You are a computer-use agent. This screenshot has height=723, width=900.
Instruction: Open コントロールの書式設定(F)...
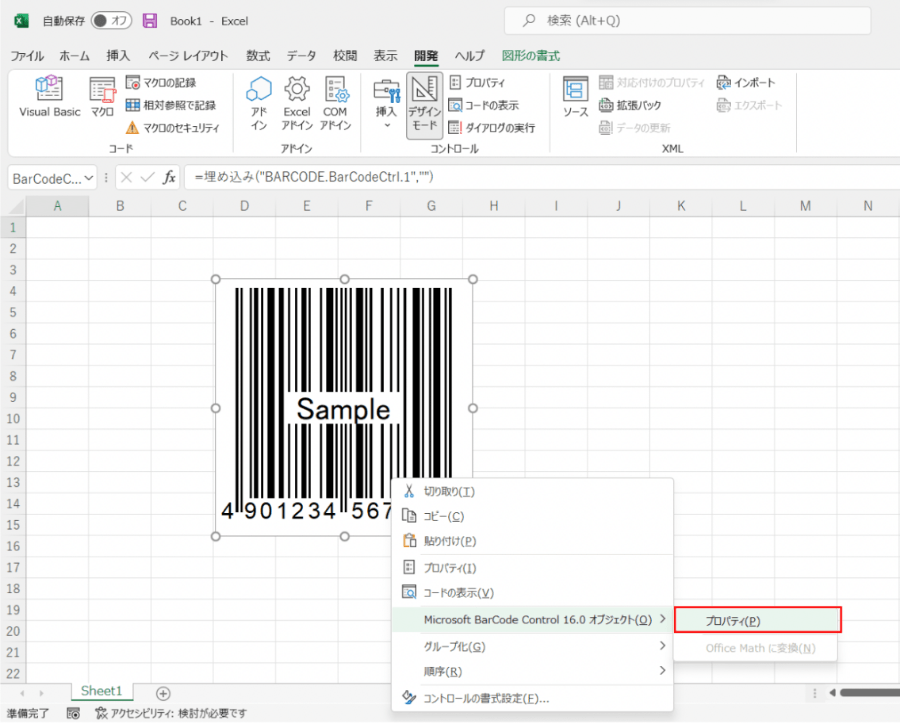coord(532,698)
